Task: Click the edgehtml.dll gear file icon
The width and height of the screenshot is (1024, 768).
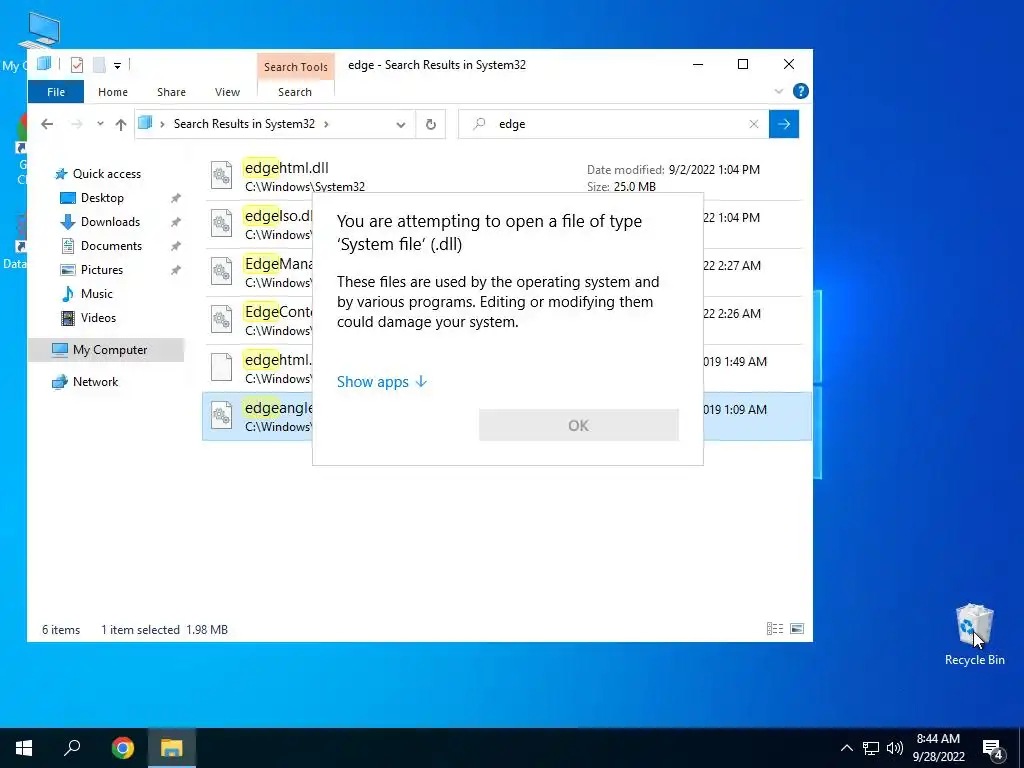Action: point(221,175)
